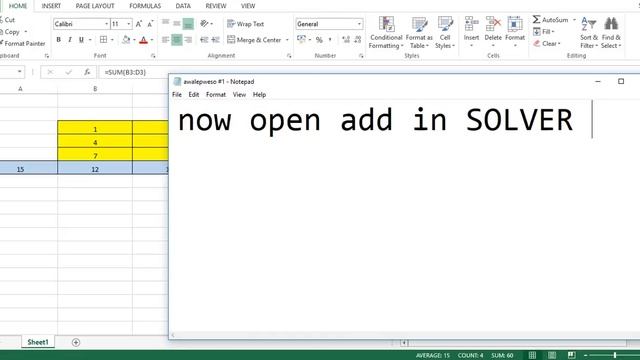640x360 pixels.
Task: Align cell text to the right
Action: (x=188, y=40)
